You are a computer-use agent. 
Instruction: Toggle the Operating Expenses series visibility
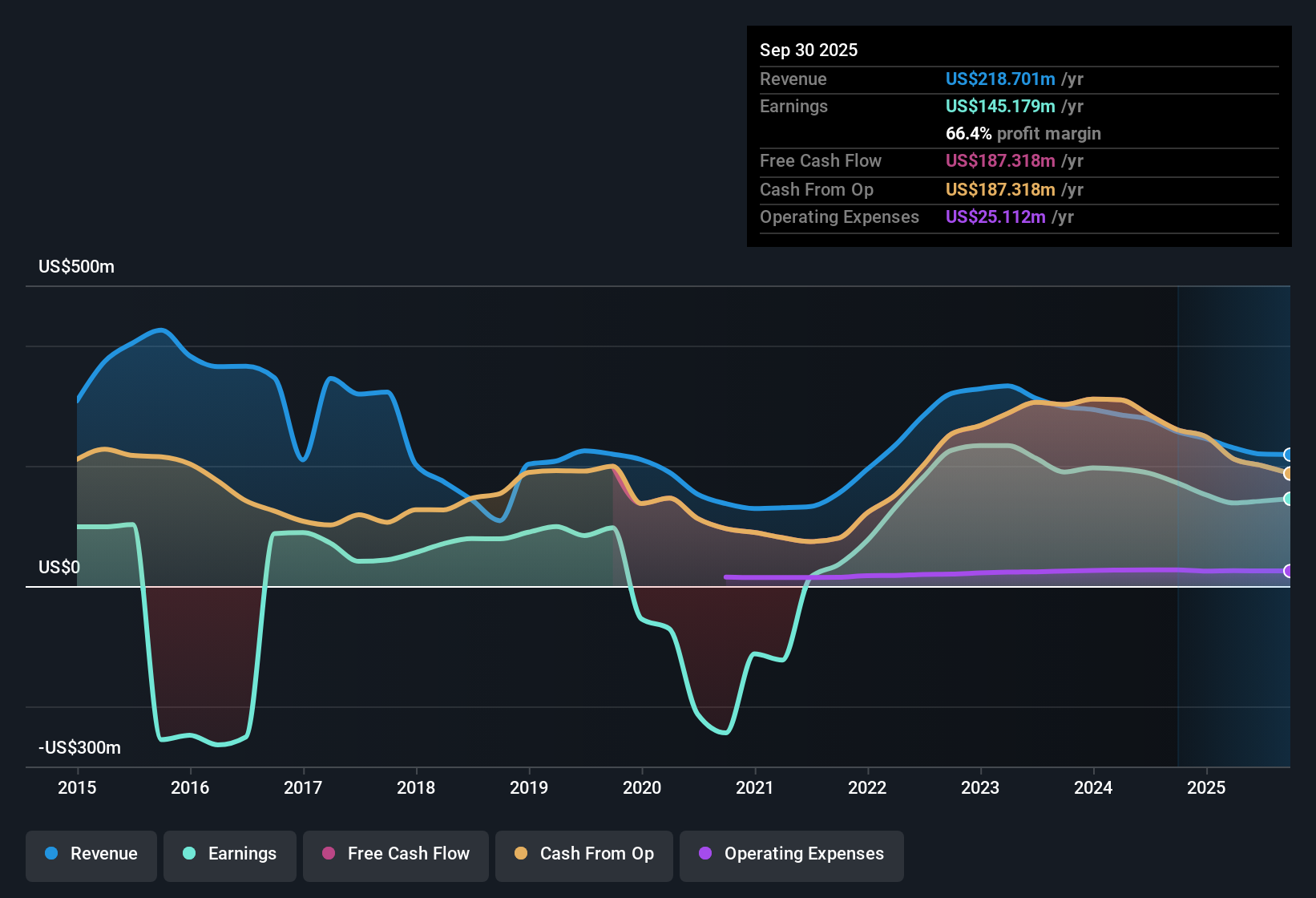coord(791,854)
